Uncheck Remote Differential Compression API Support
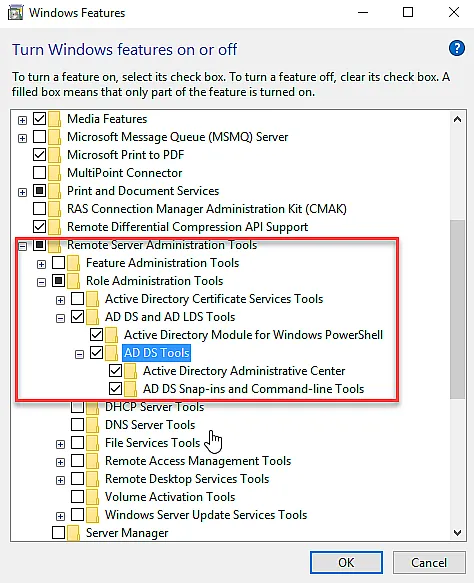 click(39, 226)
